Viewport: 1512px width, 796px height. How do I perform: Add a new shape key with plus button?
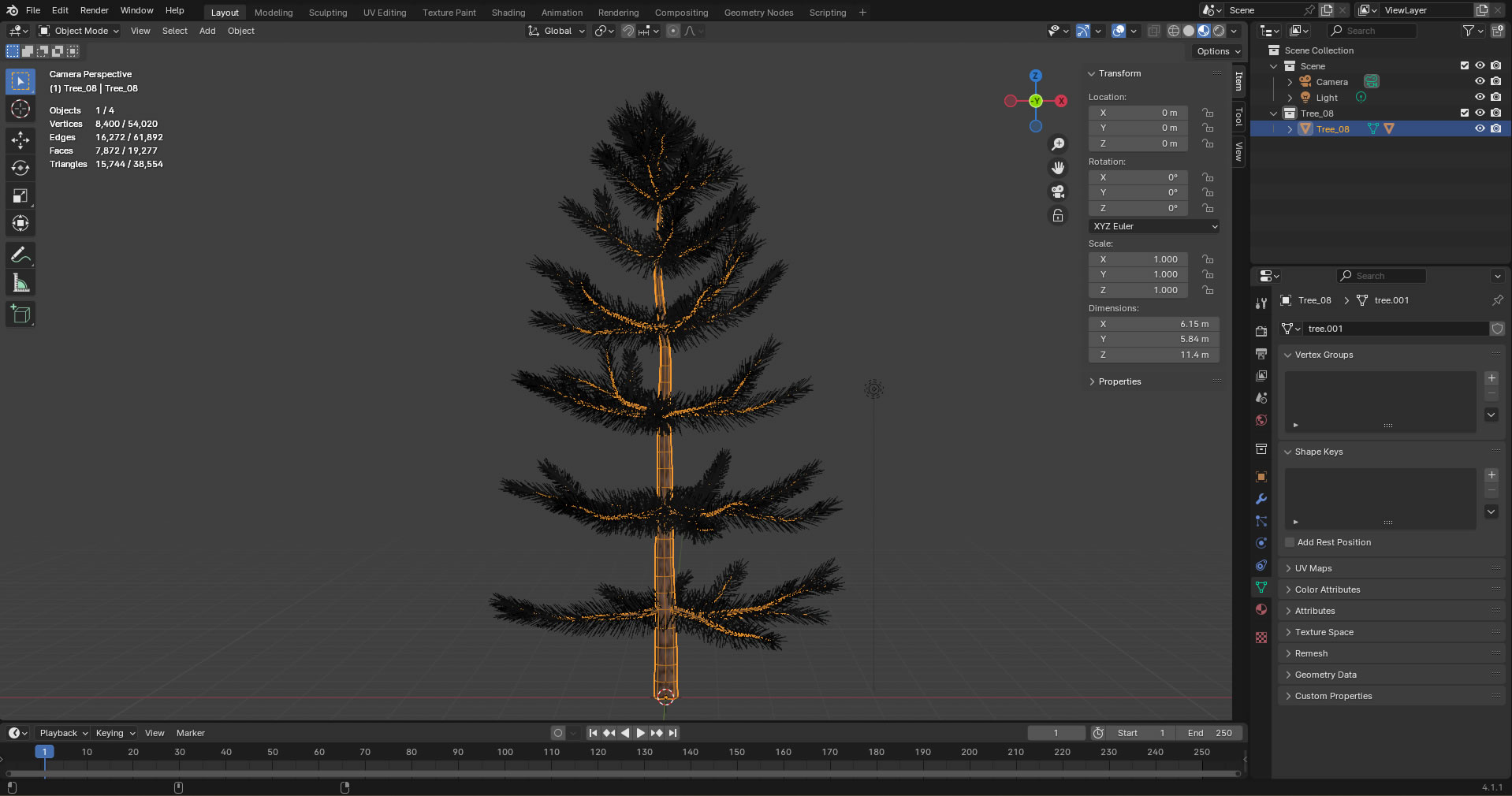coord(1492,475)
